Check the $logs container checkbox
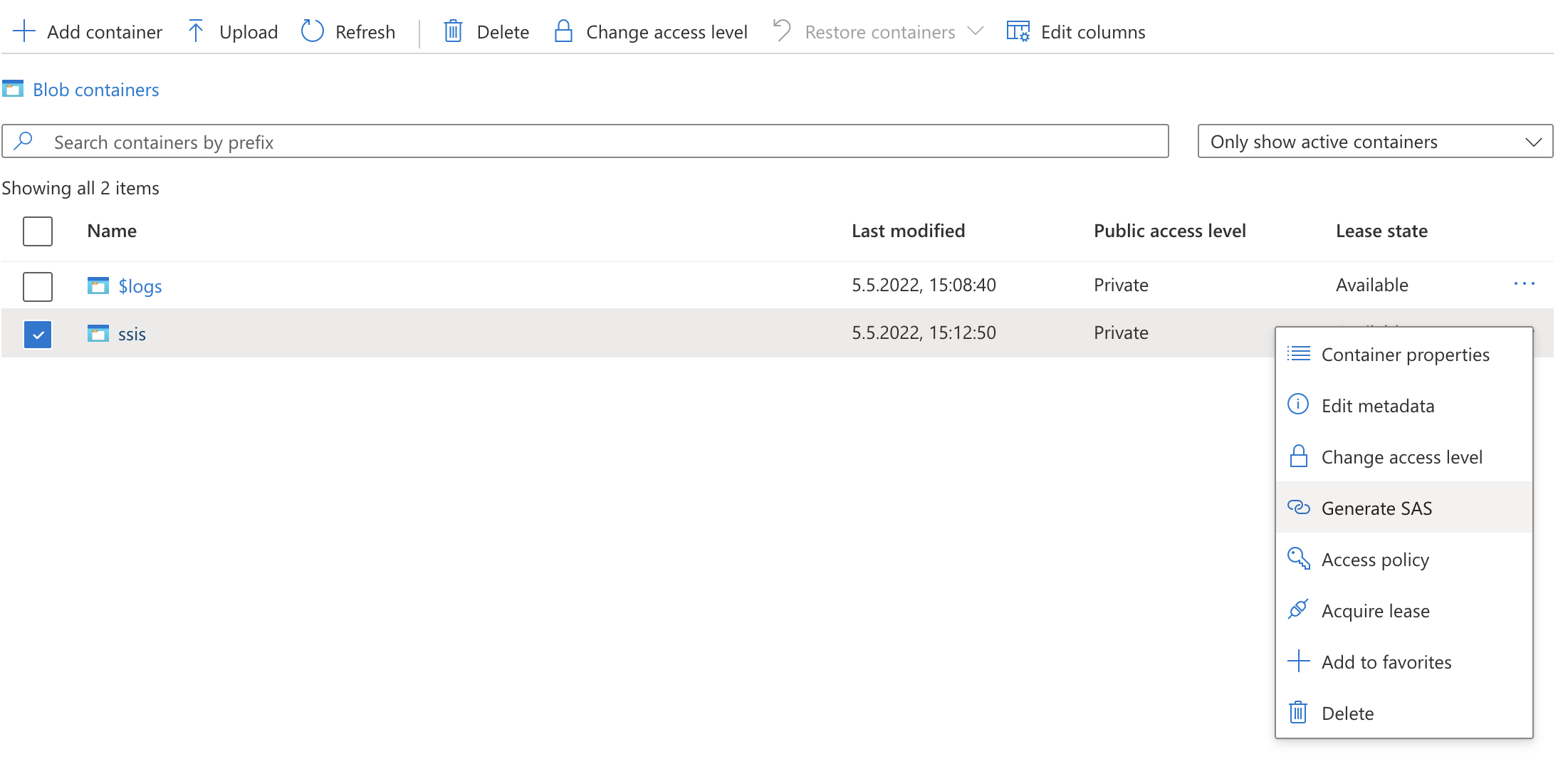Image resolution: width=1568 pixels, height=769 pixels. point(38,286)
